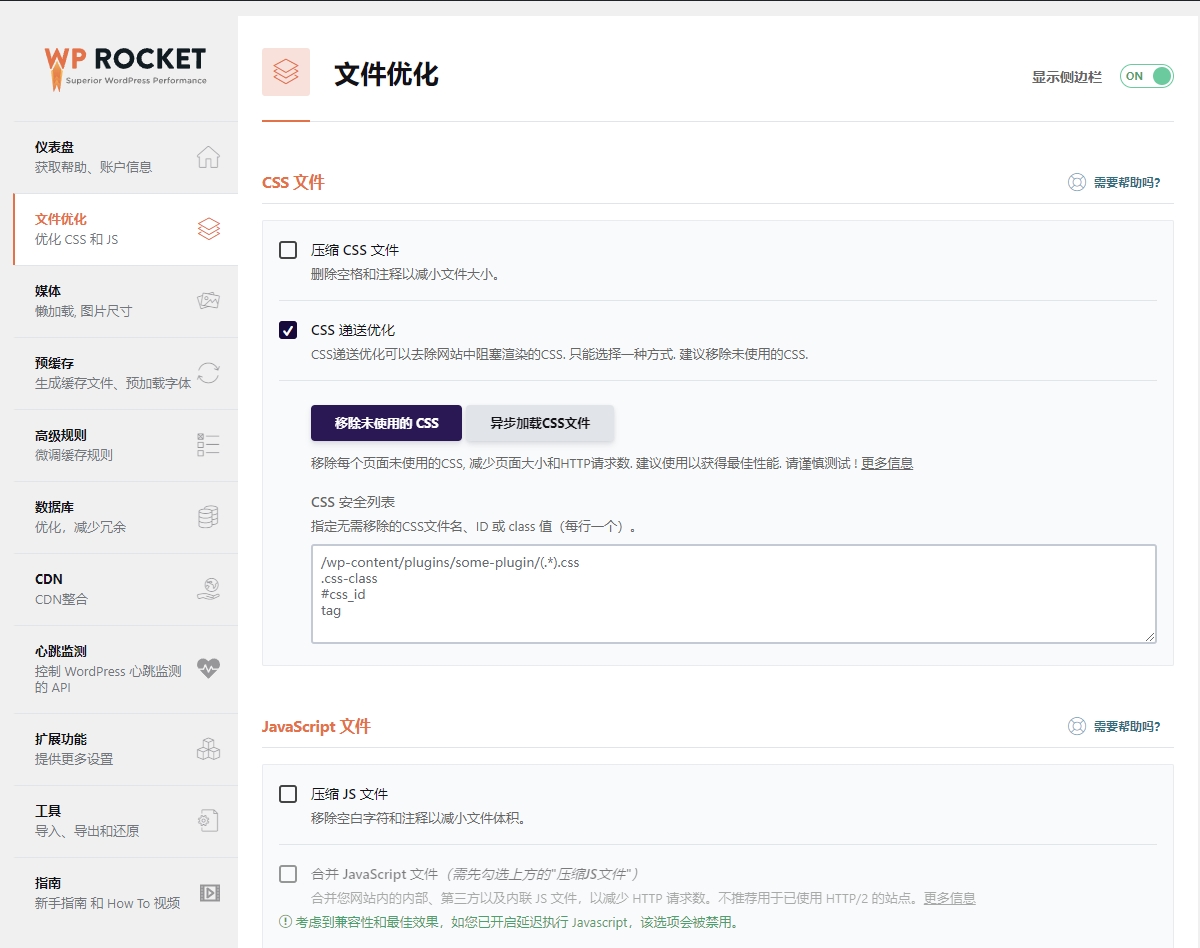Click inside the CSS 安全列表 text area
Screen dimensions: 1200x948
734,594
